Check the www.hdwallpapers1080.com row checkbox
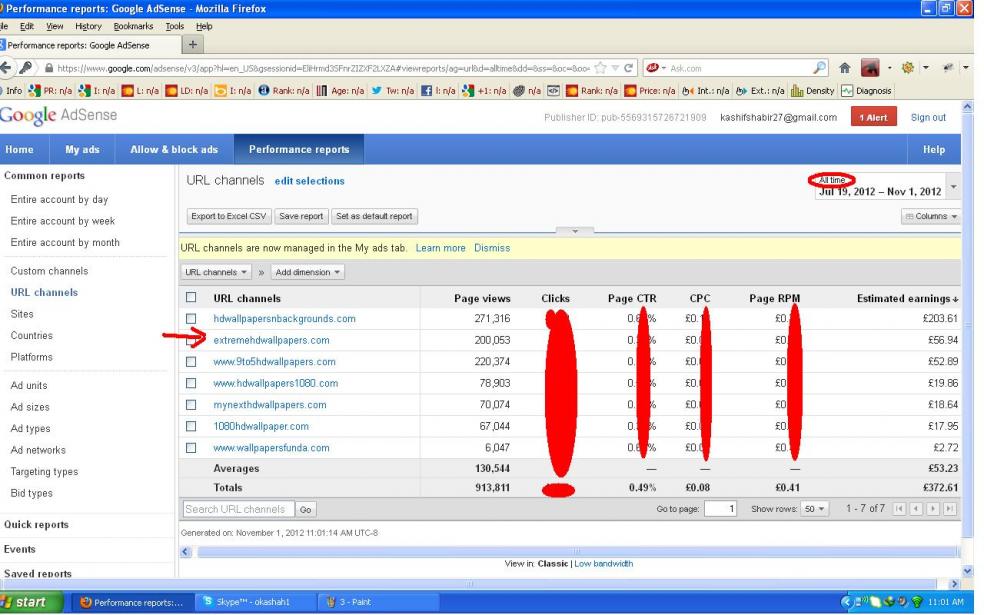 coord(191,383)
